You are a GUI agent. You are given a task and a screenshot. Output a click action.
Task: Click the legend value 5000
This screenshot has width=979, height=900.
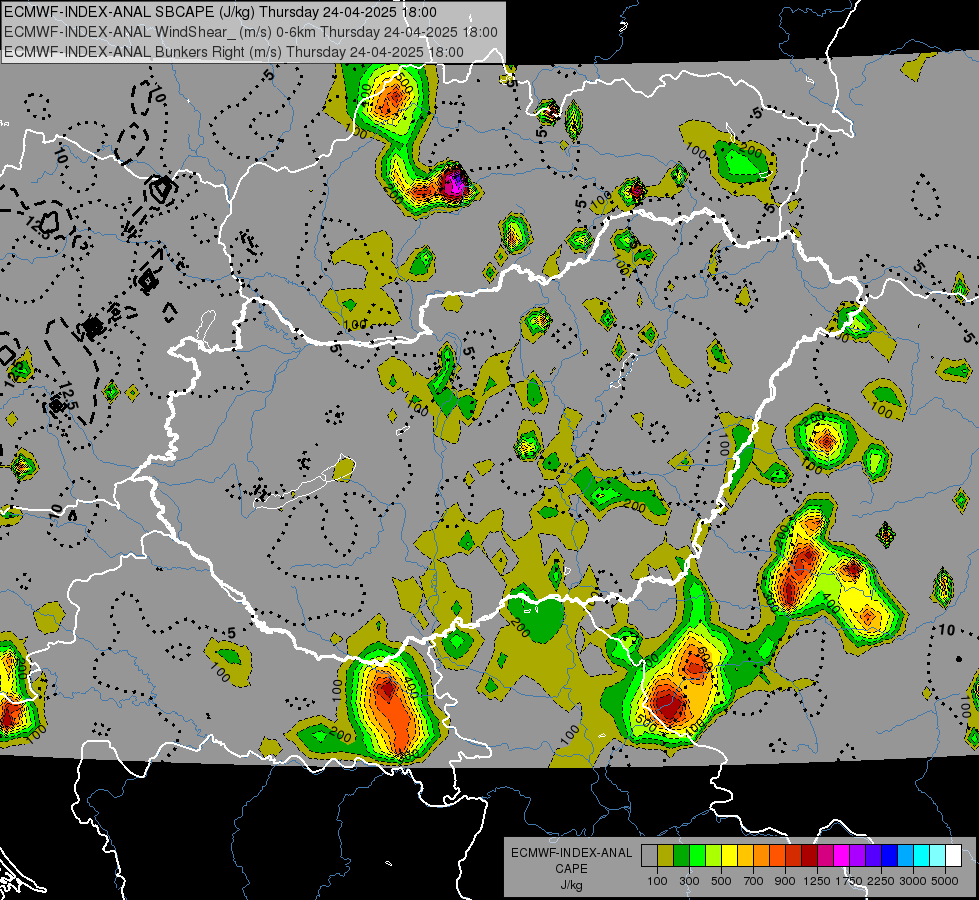pyautogui.click(x=945, y=881)
